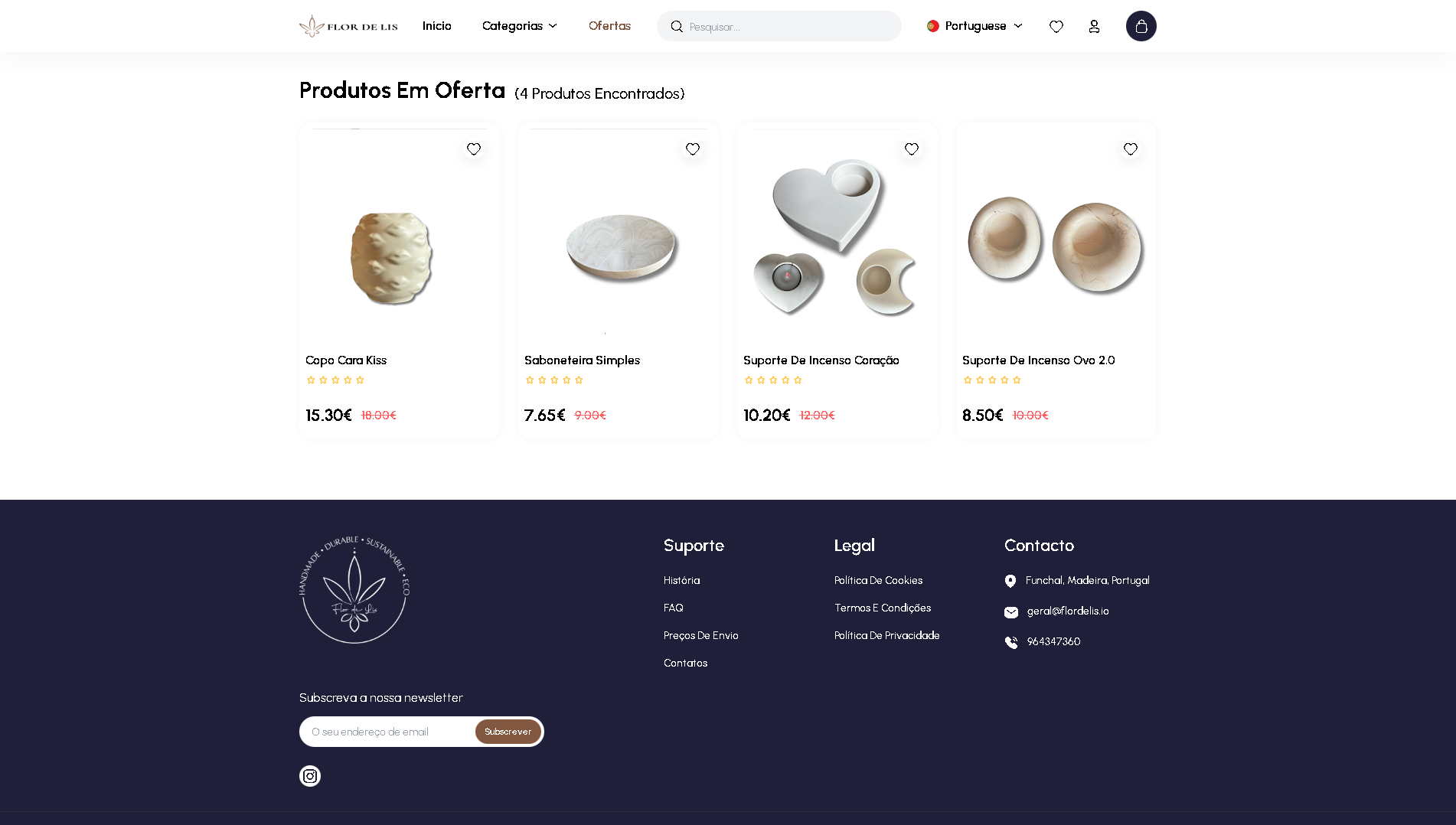Select the Ofertas menu item
Viewport: 1456px width, 825px height.
(609, 26)
